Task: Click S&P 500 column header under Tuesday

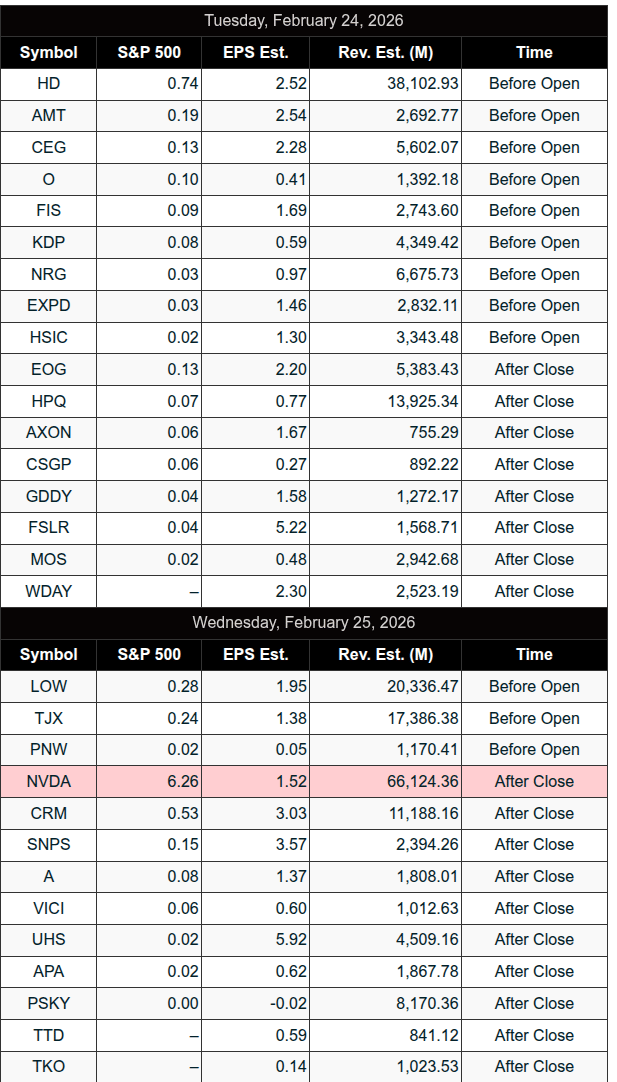Action: pos(149,52)
